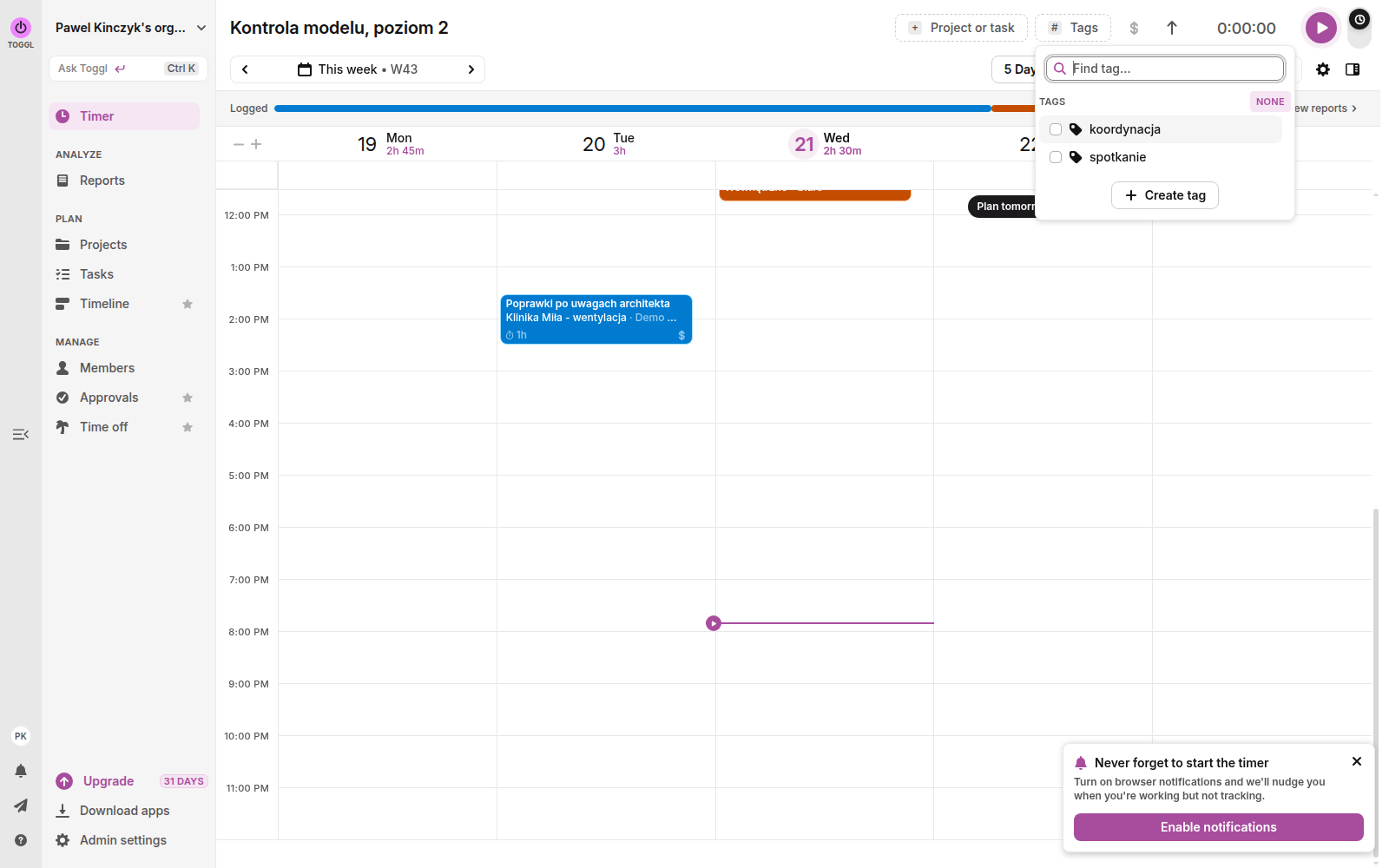Open the PK profile avatar
Screen dimensions: 1389x868
(x=21, y=736)
